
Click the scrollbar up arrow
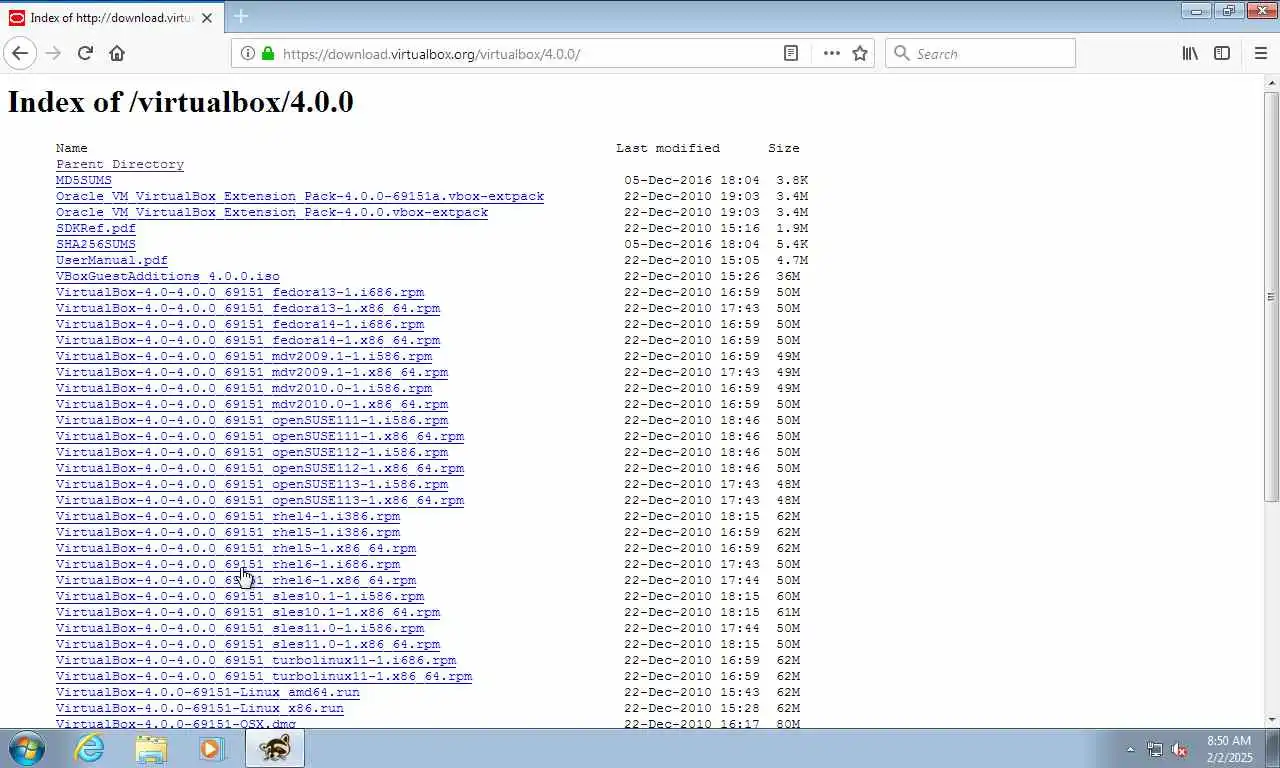click(1271, 82)
